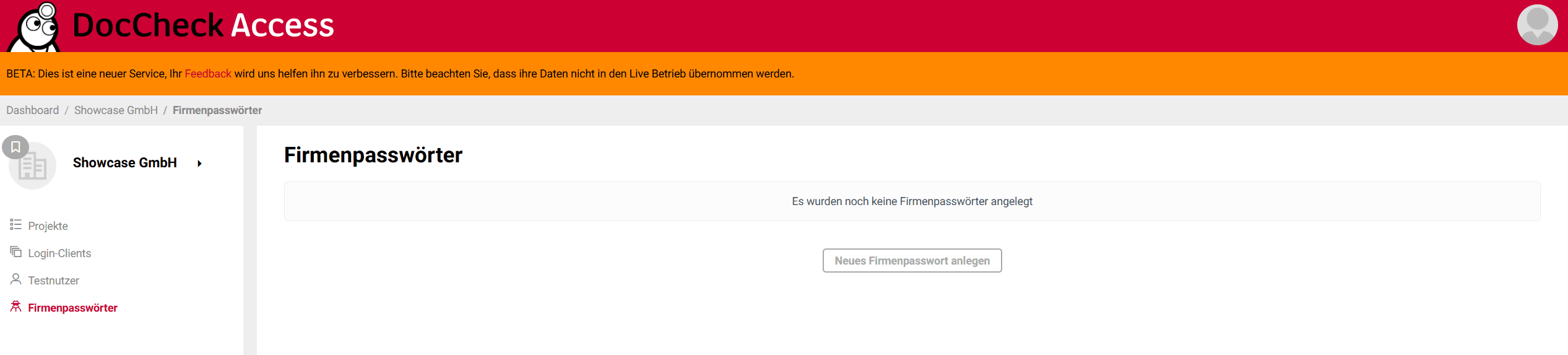Screen dimensions: 1568x355
Task: Open the user profile avatar menu
Action: (1537, 25)
